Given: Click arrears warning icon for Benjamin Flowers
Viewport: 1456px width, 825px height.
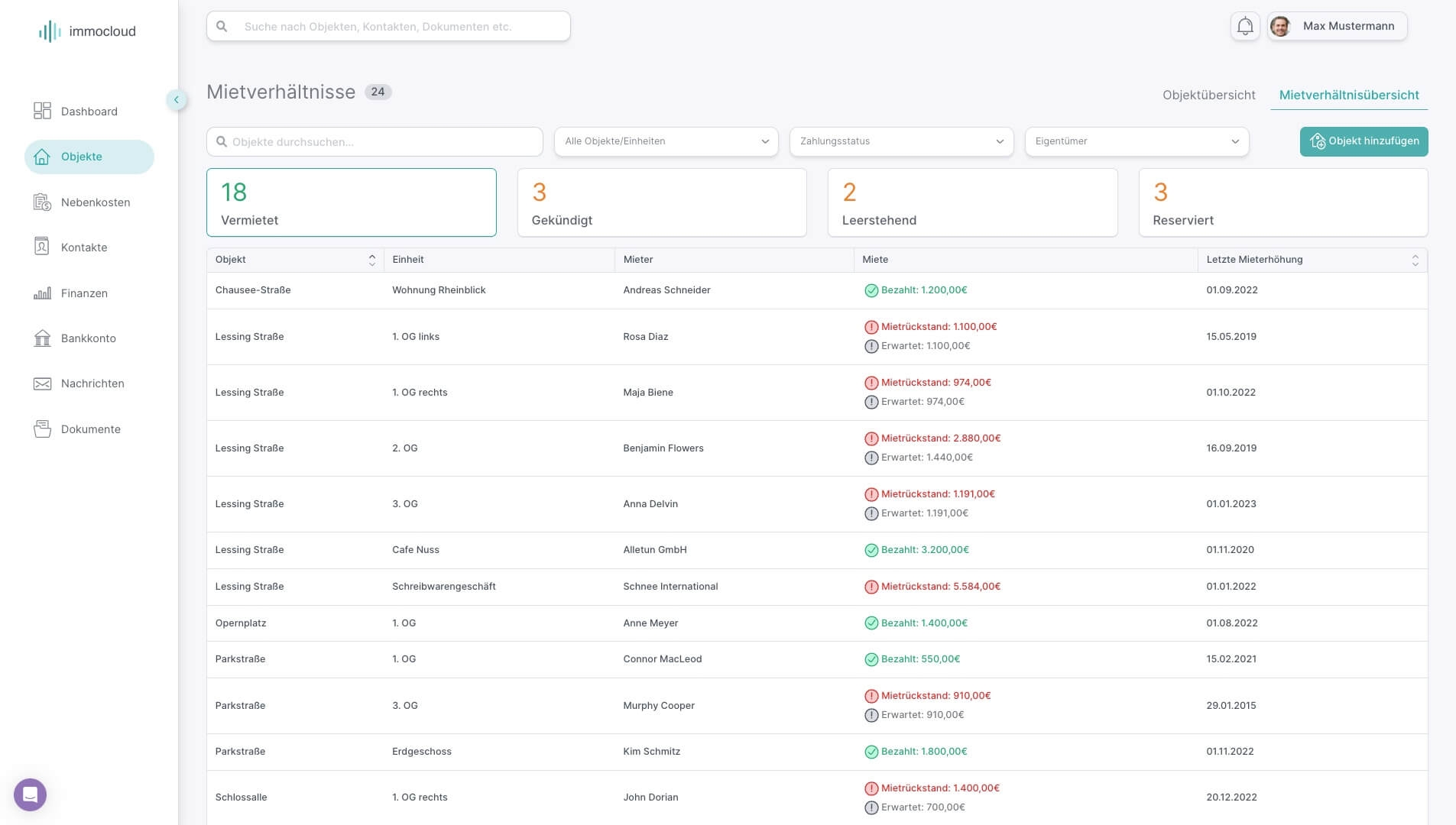Looking at the screenshot, I should click(x=871, y=438).
